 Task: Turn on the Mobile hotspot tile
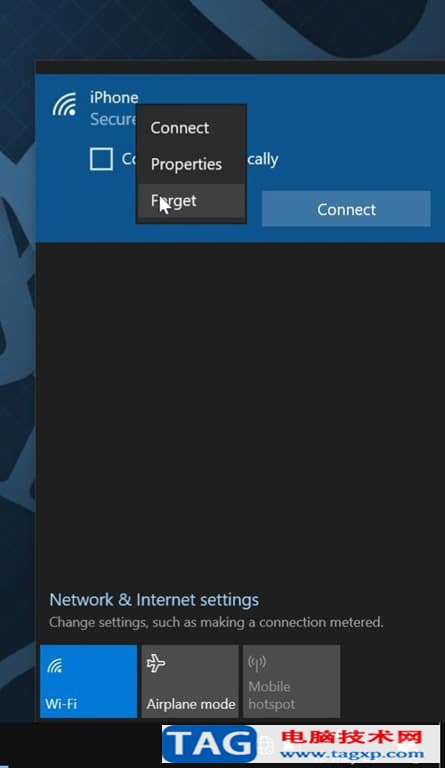[x=291, y=681]
